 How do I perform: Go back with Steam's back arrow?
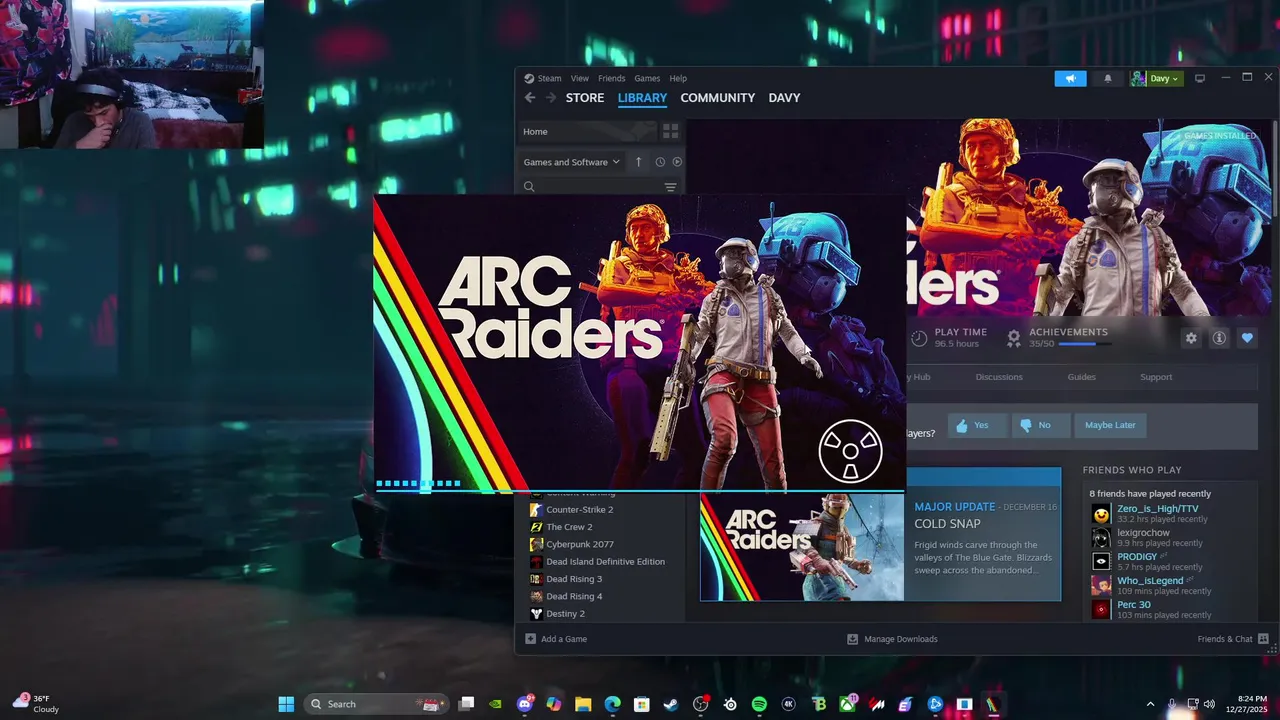pyautogui.click(x=530, y=98)
